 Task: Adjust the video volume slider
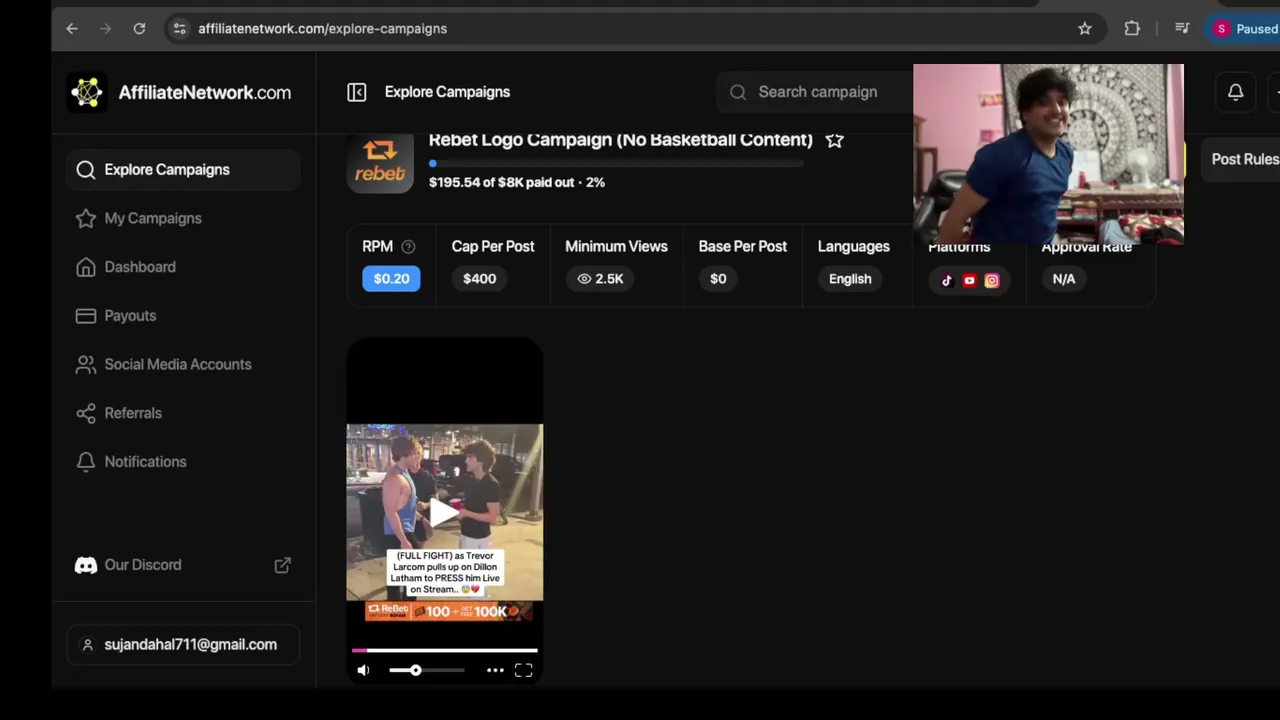pyautogui.click(x=426, y=670)
